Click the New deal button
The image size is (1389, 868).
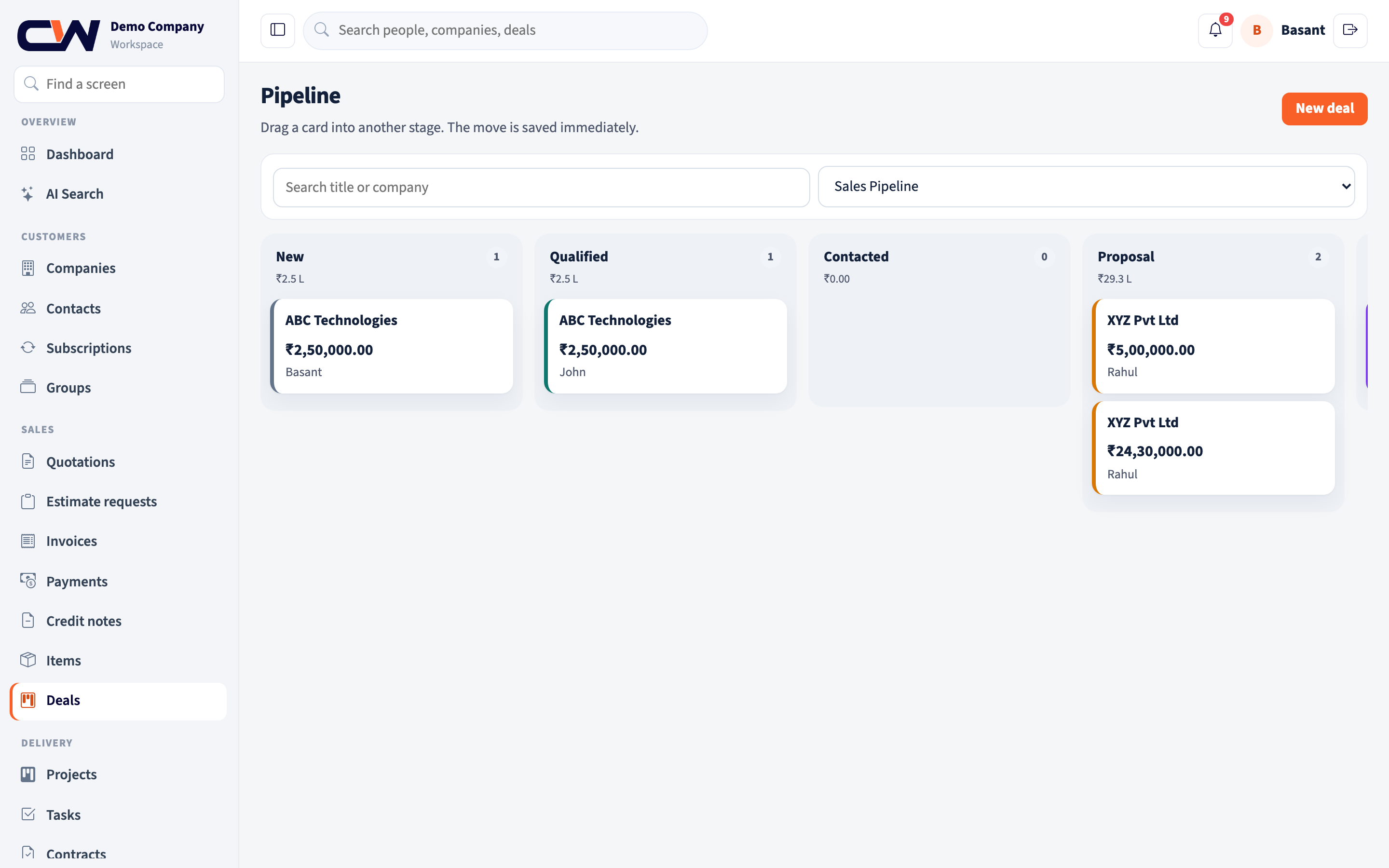point(1324,108)
